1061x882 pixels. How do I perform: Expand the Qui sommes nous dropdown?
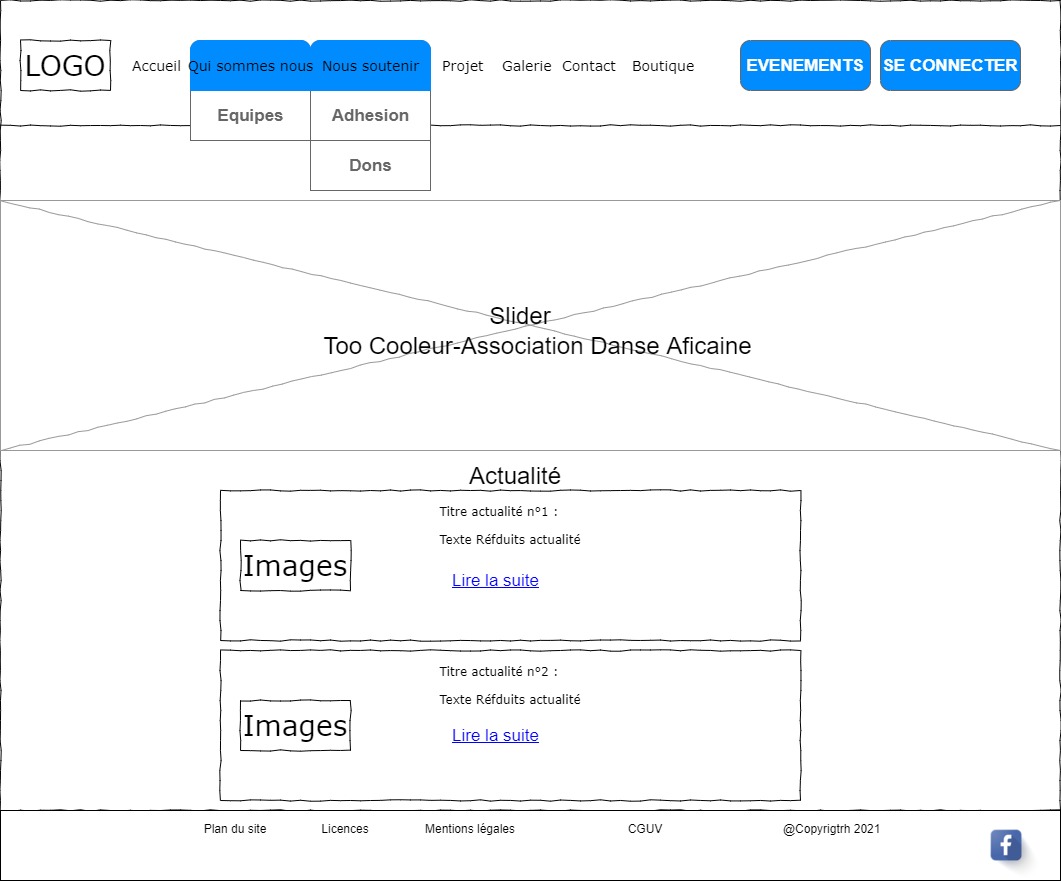coord(250,66)
